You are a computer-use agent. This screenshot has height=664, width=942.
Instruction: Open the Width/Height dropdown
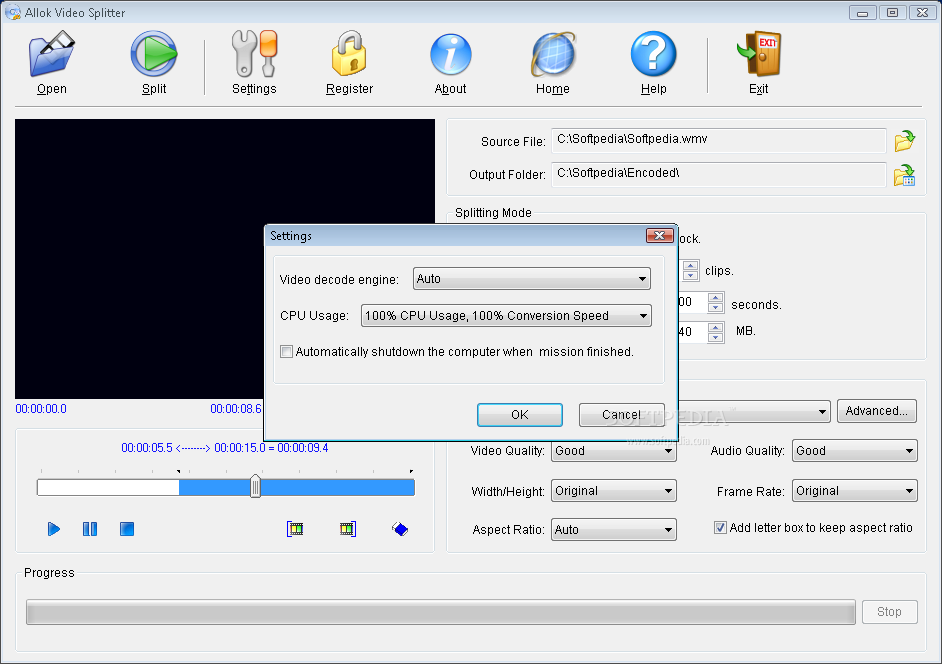click(x=613, y=491)
